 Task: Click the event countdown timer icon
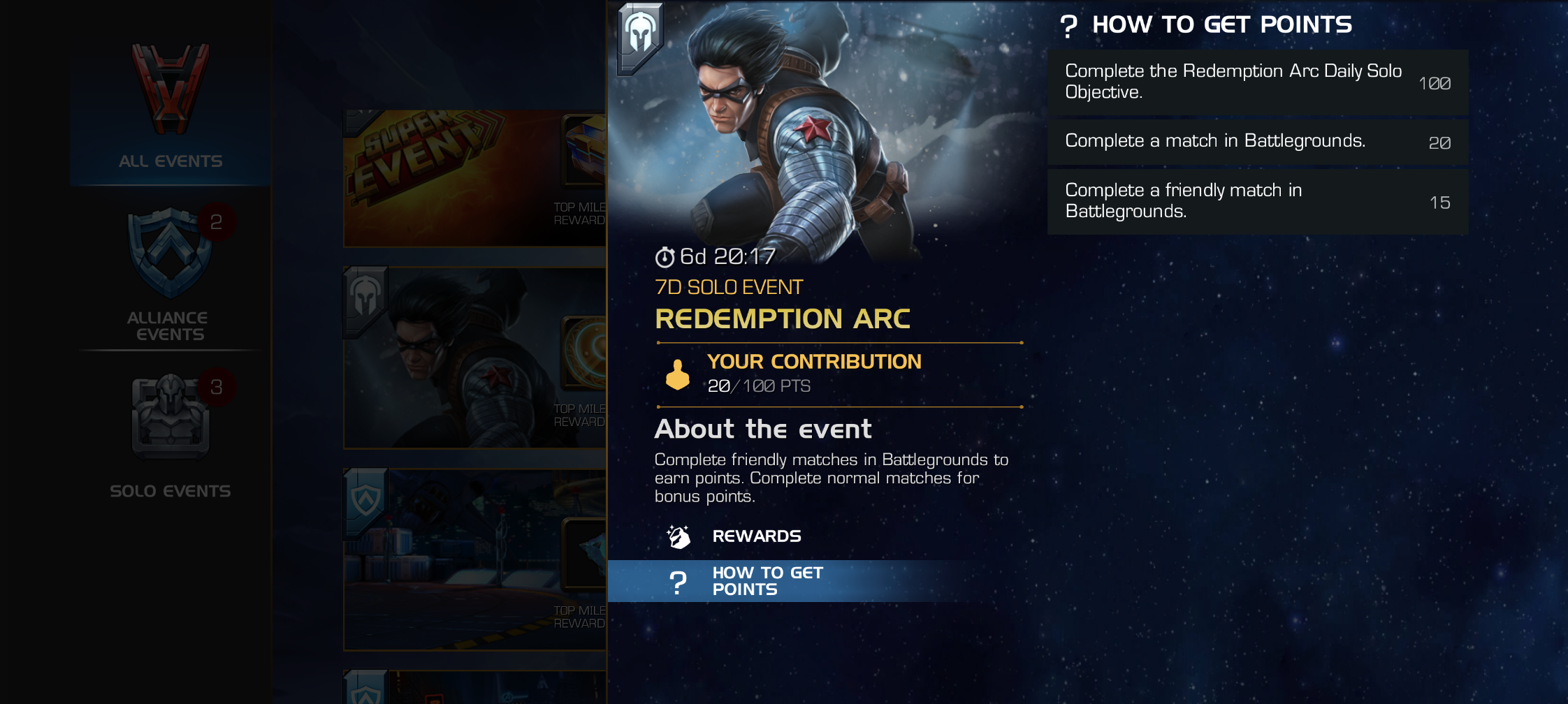pyautogui.click(x=665, y=257)
